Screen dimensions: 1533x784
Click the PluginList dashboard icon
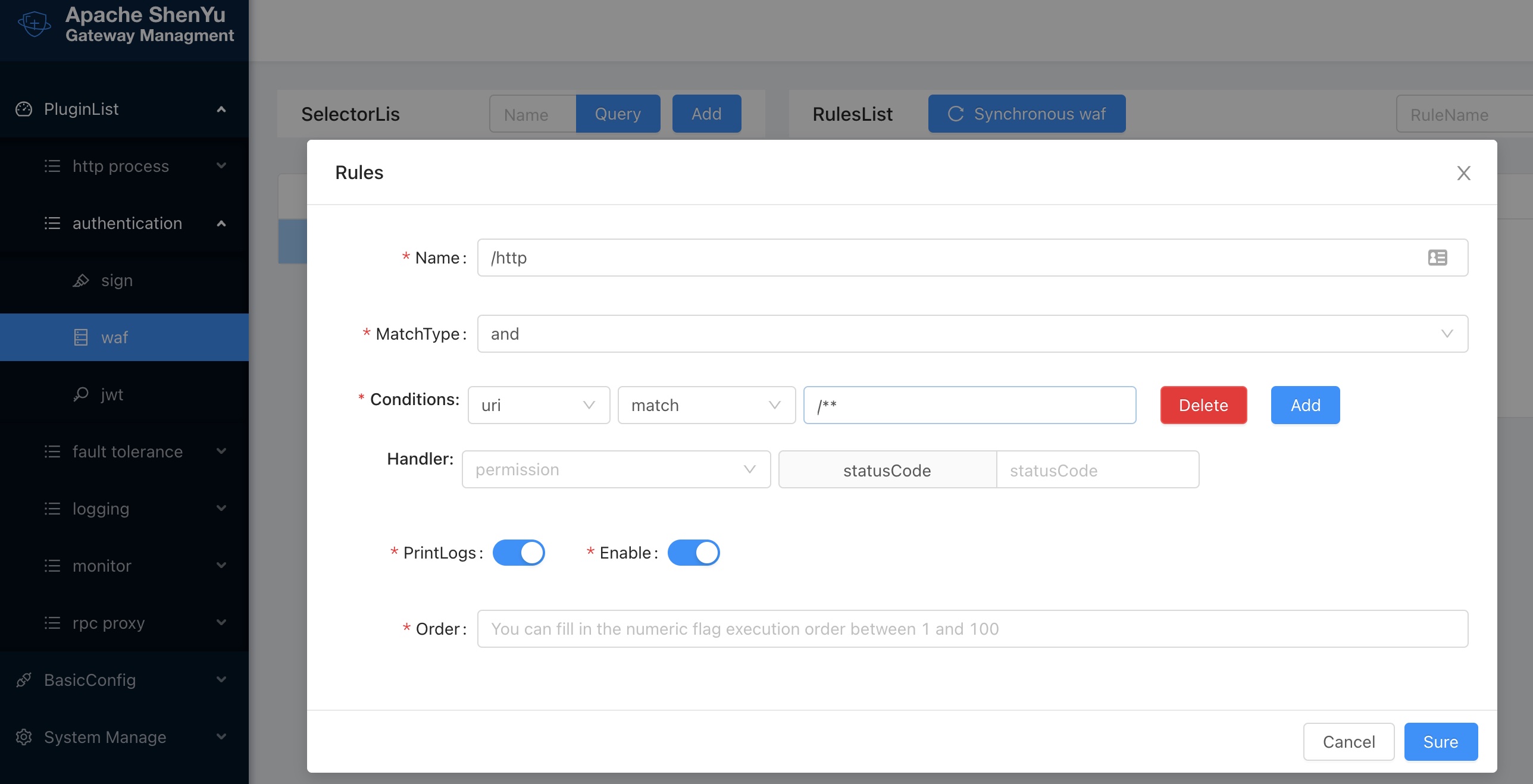pyautogui.click(x=24, y=109)
